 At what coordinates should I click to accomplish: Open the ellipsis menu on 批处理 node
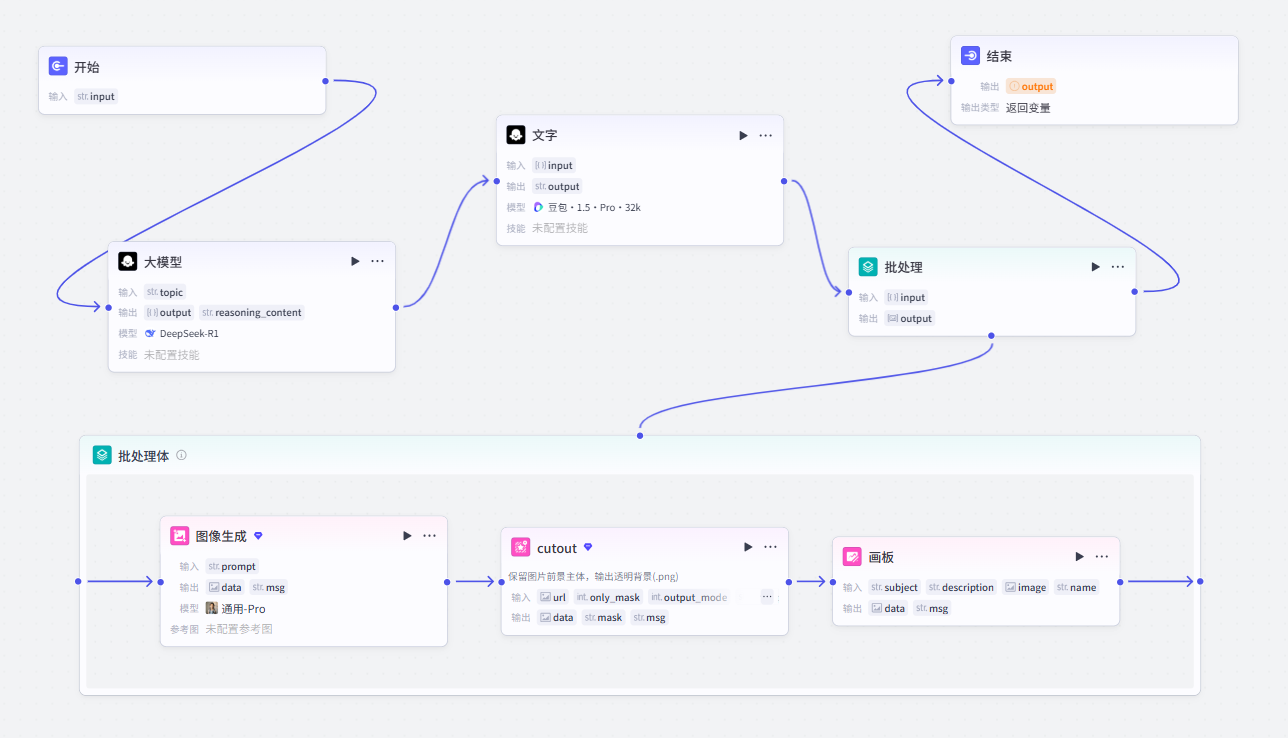pos(1117,267)
